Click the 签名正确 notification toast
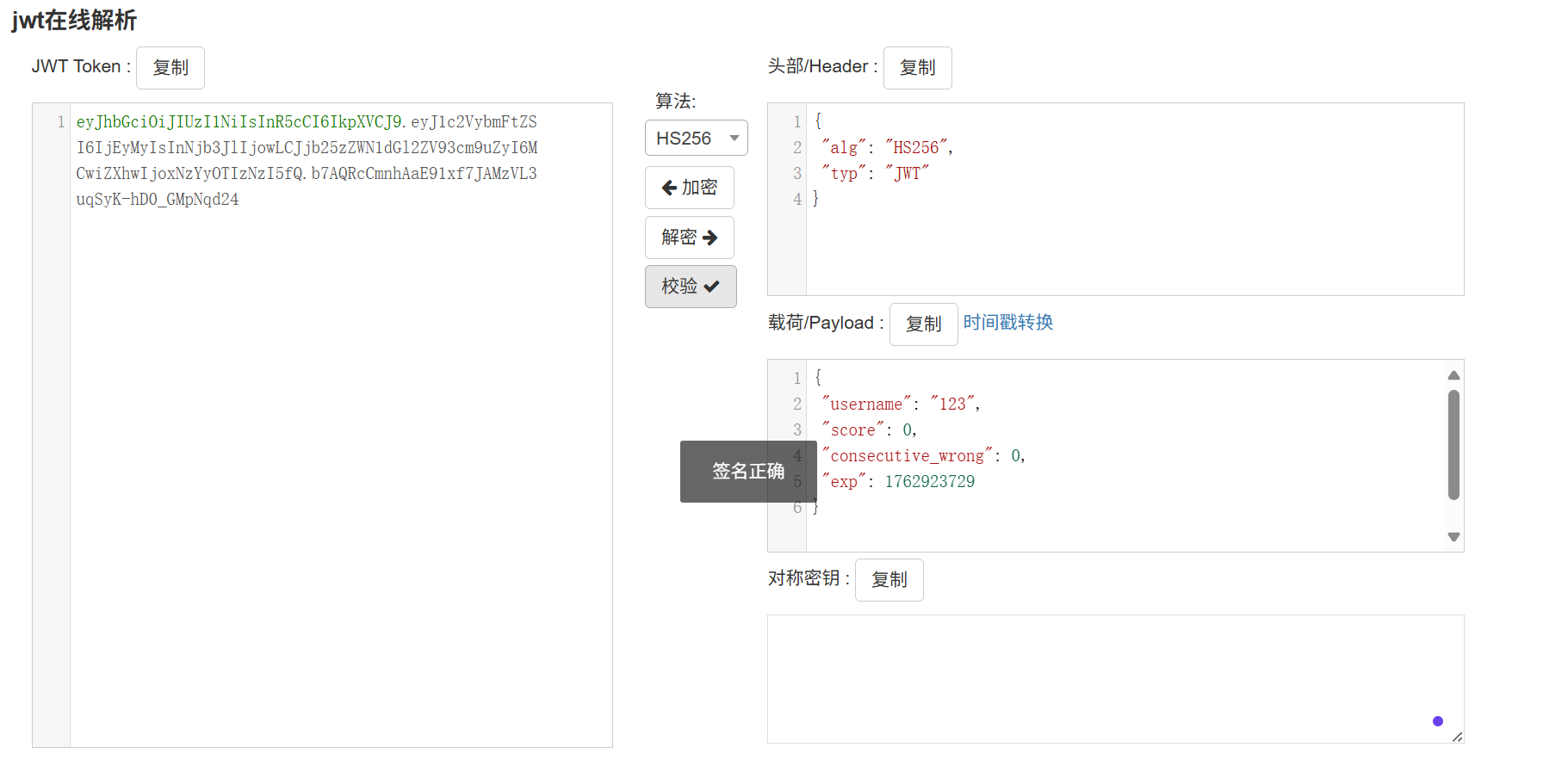The height and width of the screenshot is (772, 1568). pyautogui.click(x=748, y=472)
